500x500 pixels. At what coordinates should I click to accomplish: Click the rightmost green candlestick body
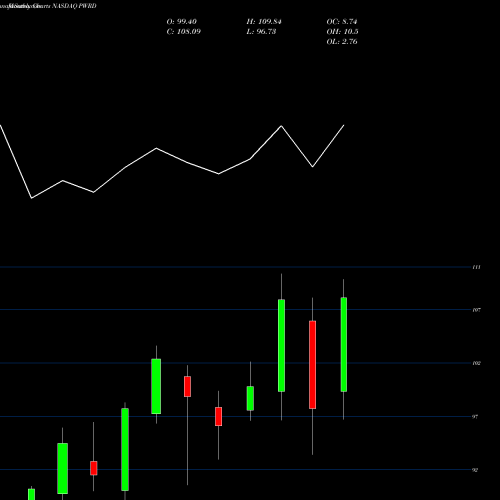(344, 344)
